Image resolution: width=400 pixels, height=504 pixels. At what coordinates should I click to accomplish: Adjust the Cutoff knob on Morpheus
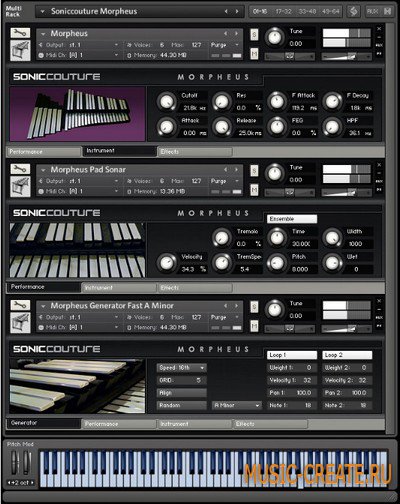(x=166, y=101)
